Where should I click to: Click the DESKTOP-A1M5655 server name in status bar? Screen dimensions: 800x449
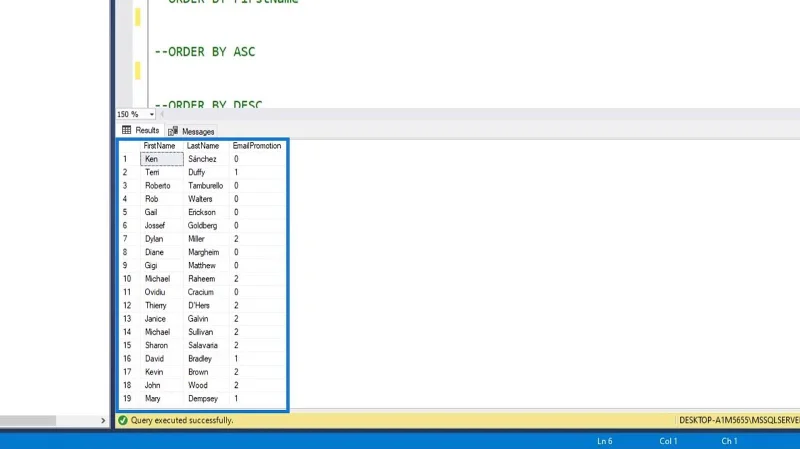(x=739, y=420)
